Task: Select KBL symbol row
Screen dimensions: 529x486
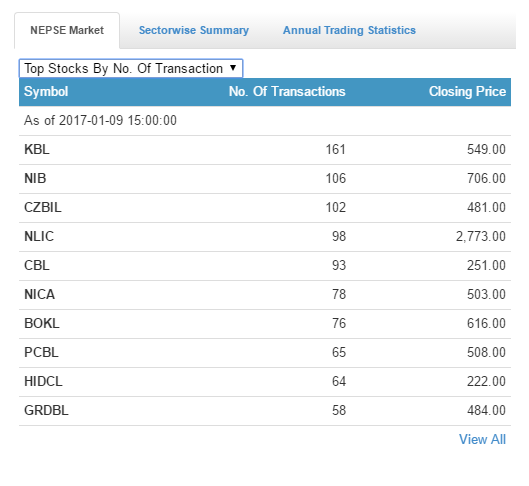Action: (x=265, y=150)
